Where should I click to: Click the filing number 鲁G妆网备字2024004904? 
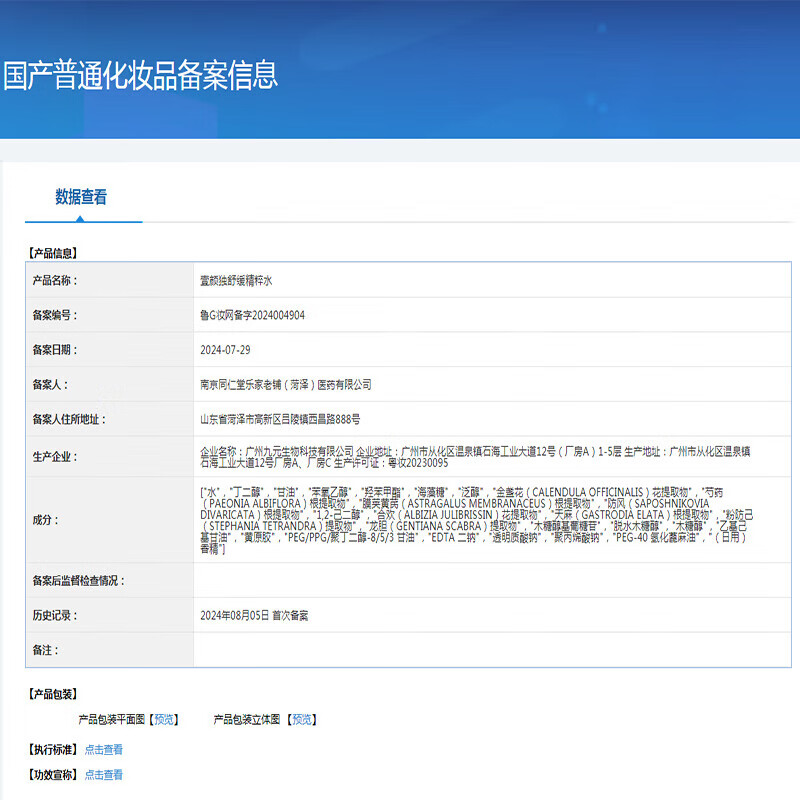[x=252, y=315]
